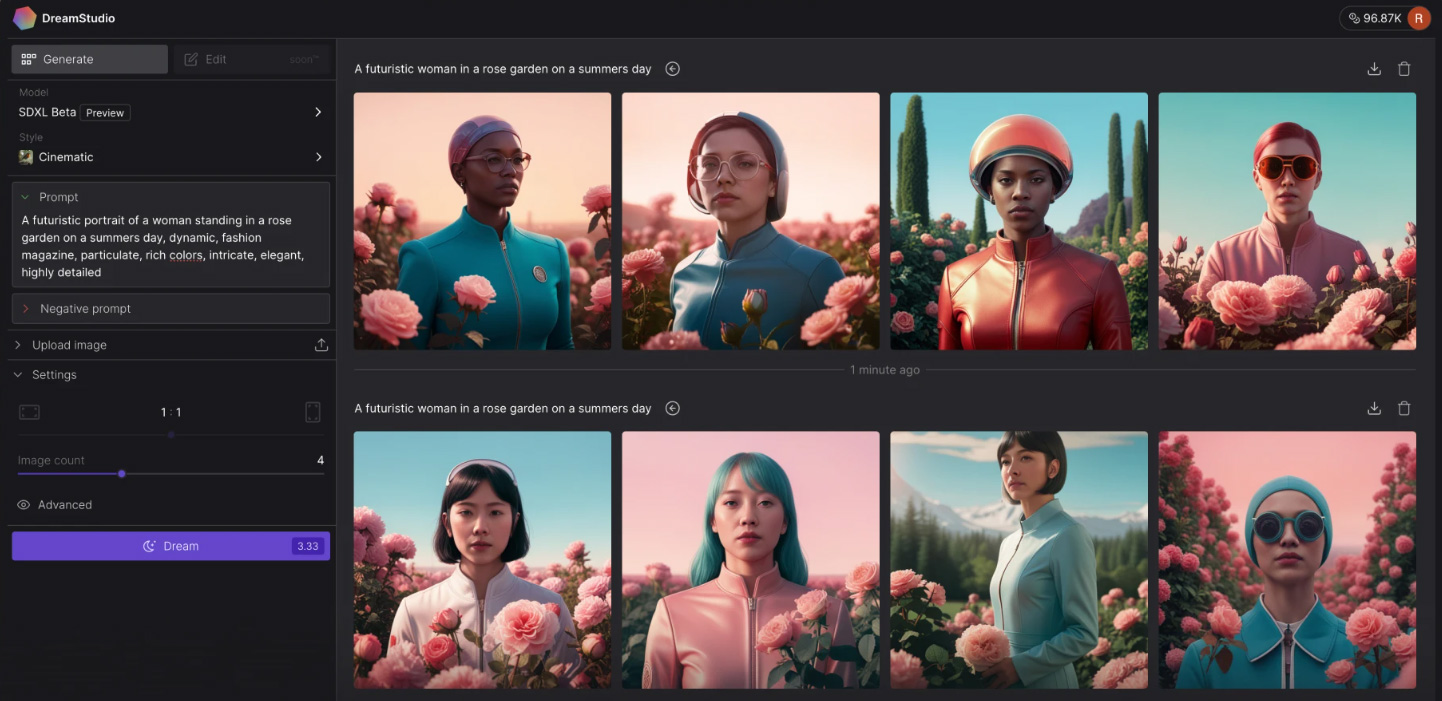Open the image with clear glasses and blue jacket

point(751,221)
